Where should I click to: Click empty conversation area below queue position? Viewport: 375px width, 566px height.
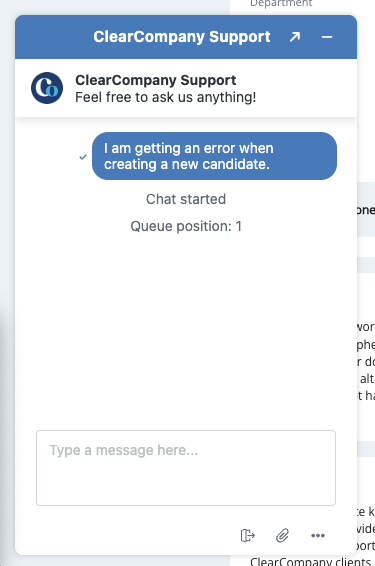click(186, 325)
